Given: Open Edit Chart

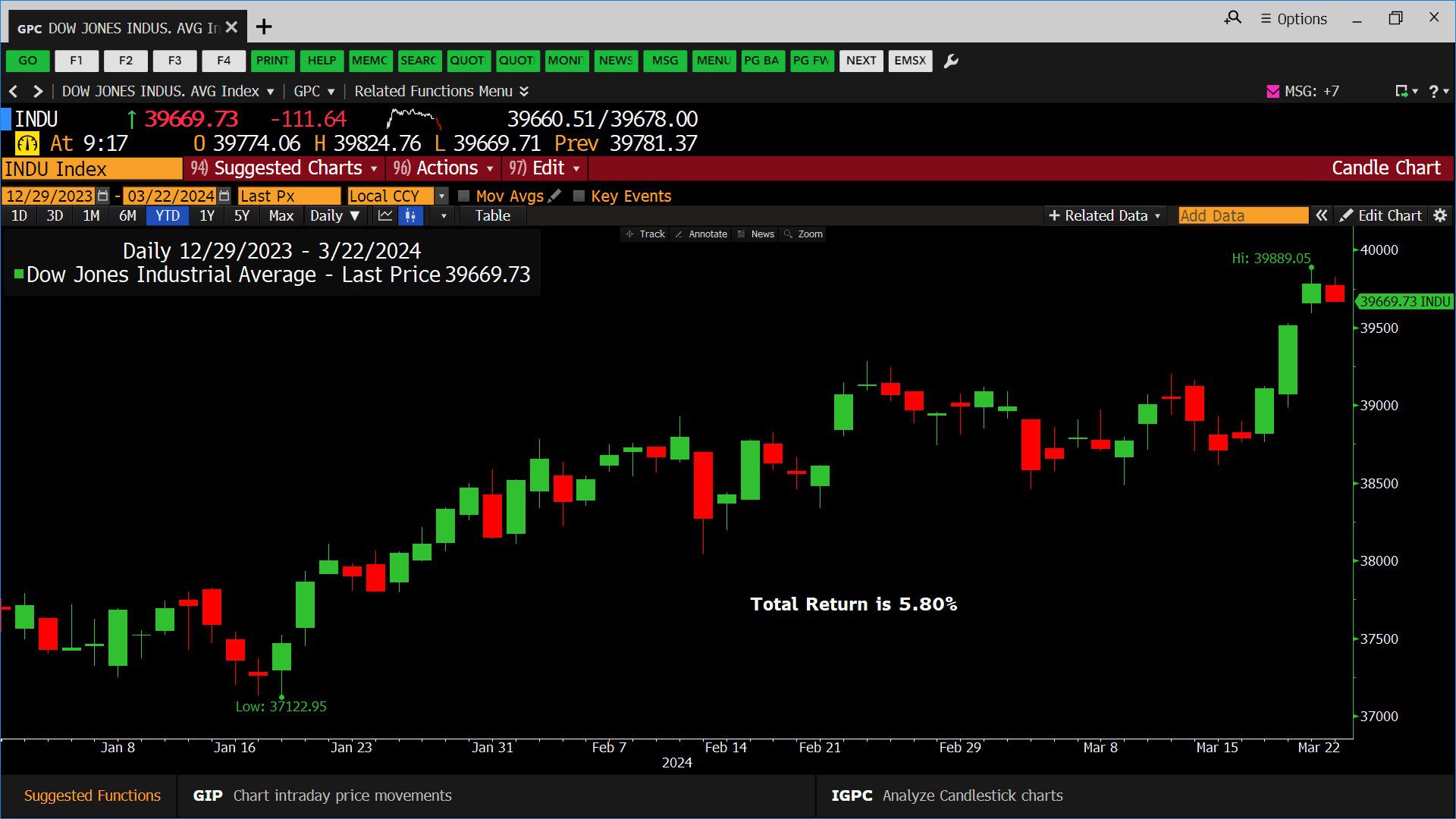Looking at the screenshot, I should pyautogui.click(x=1381, y=215).
